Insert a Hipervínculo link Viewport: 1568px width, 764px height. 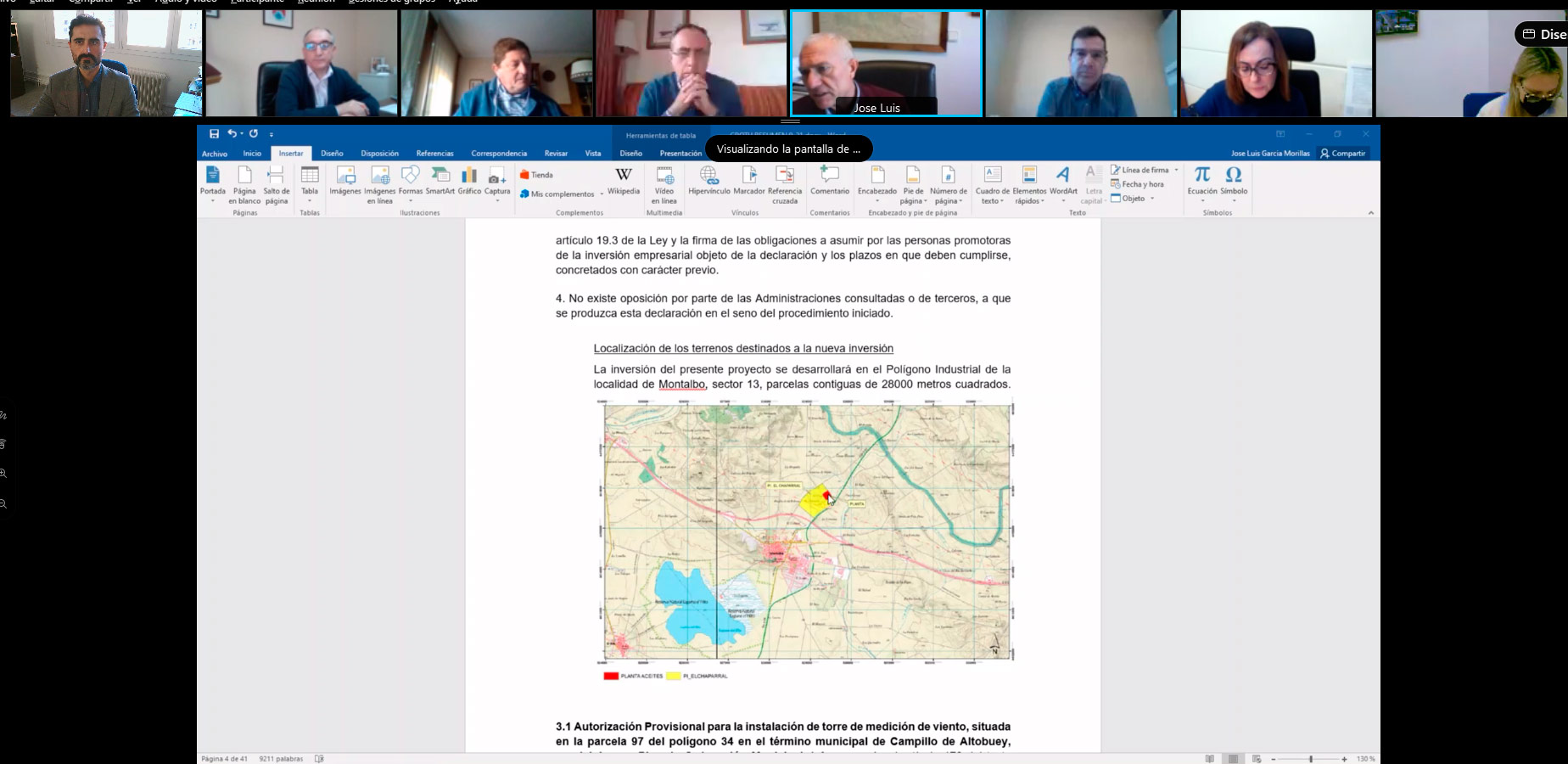pos(708,180)
